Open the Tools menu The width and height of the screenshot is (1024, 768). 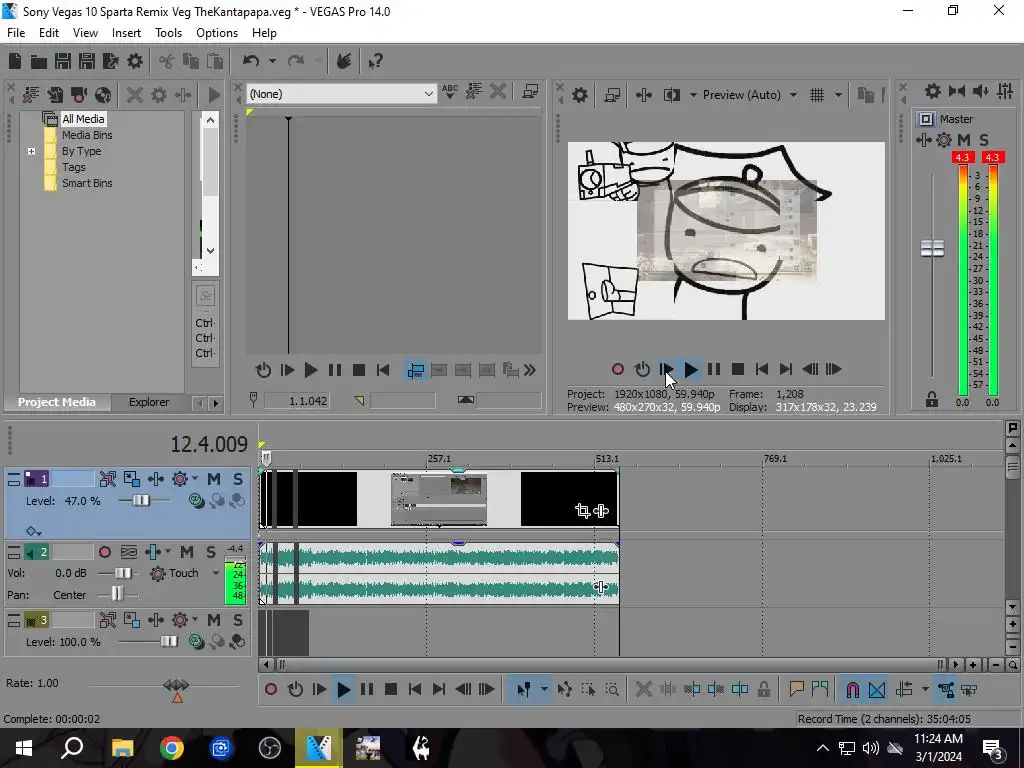(x=168, y=33)
